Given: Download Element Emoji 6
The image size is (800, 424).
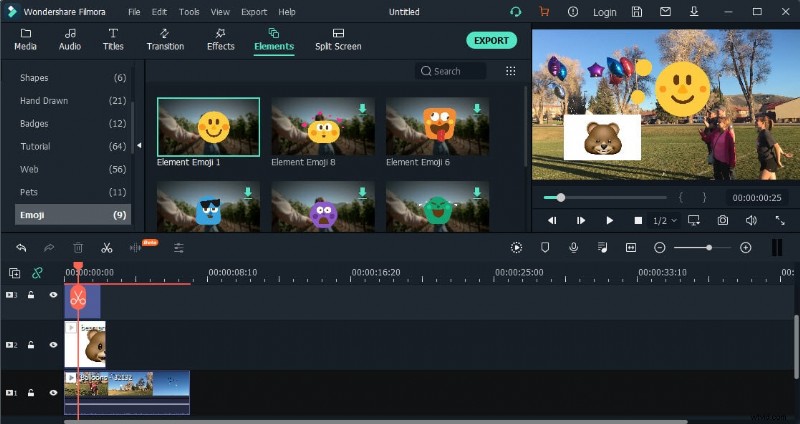Looking at the screenshot, I should coord(477,108).
